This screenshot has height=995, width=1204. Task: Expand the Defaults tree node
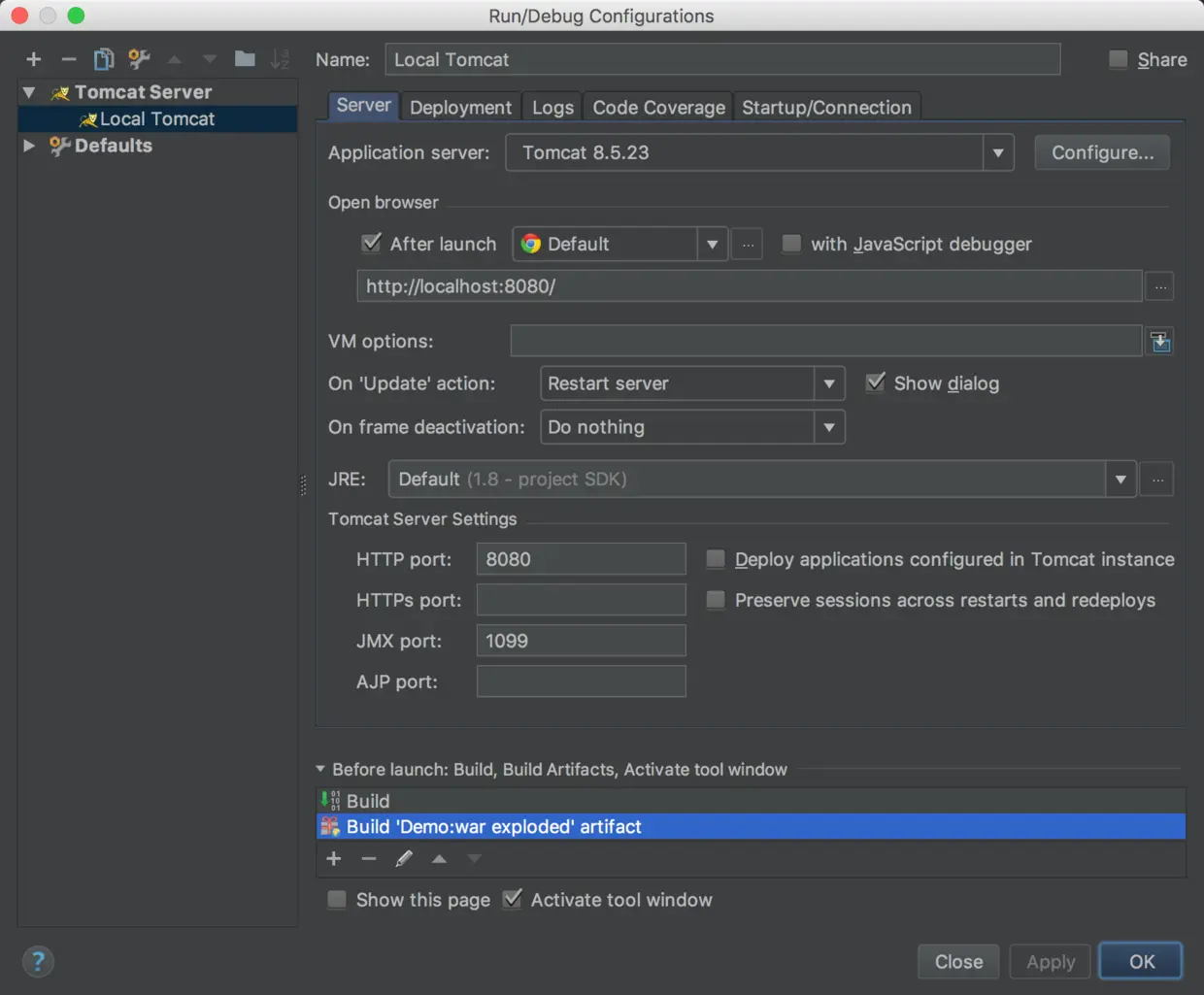point(28,146)
